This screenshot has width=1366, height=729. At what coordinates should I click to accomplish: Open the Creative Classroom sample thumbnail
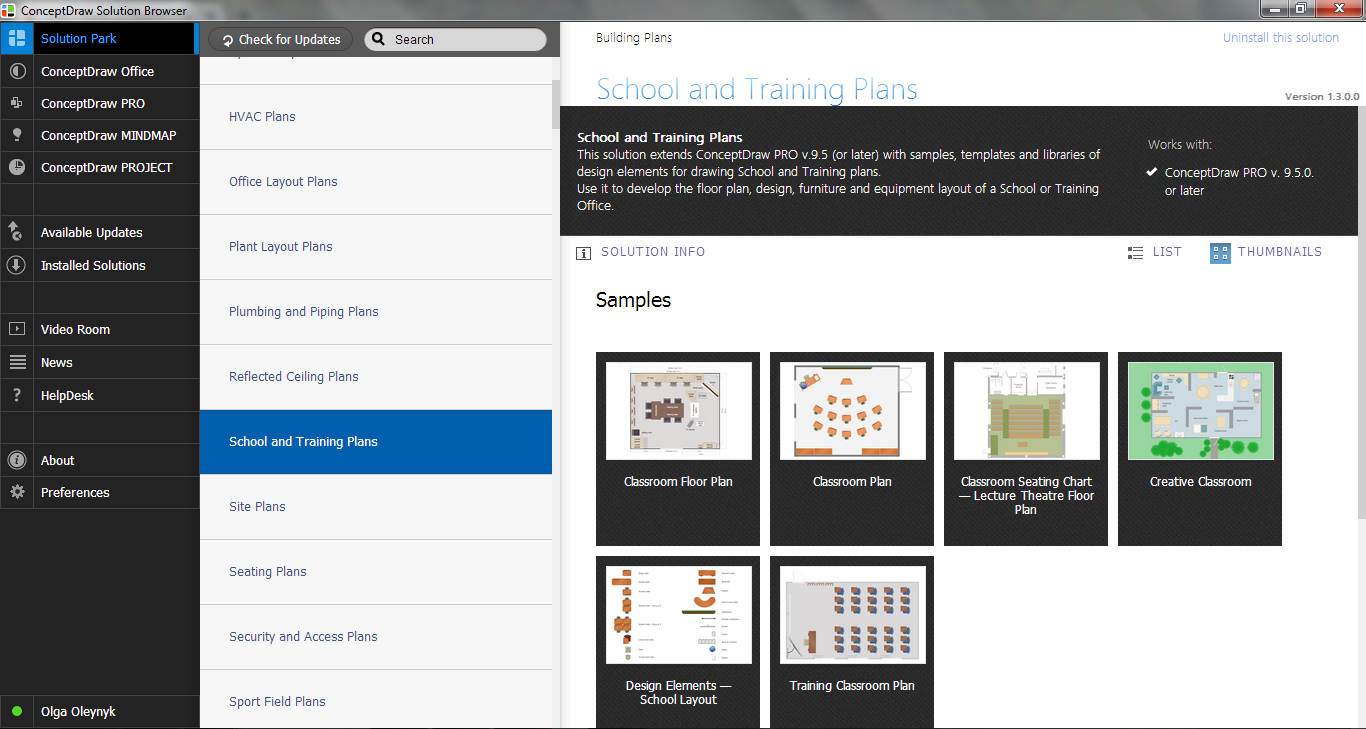(x=1200, y=412)
